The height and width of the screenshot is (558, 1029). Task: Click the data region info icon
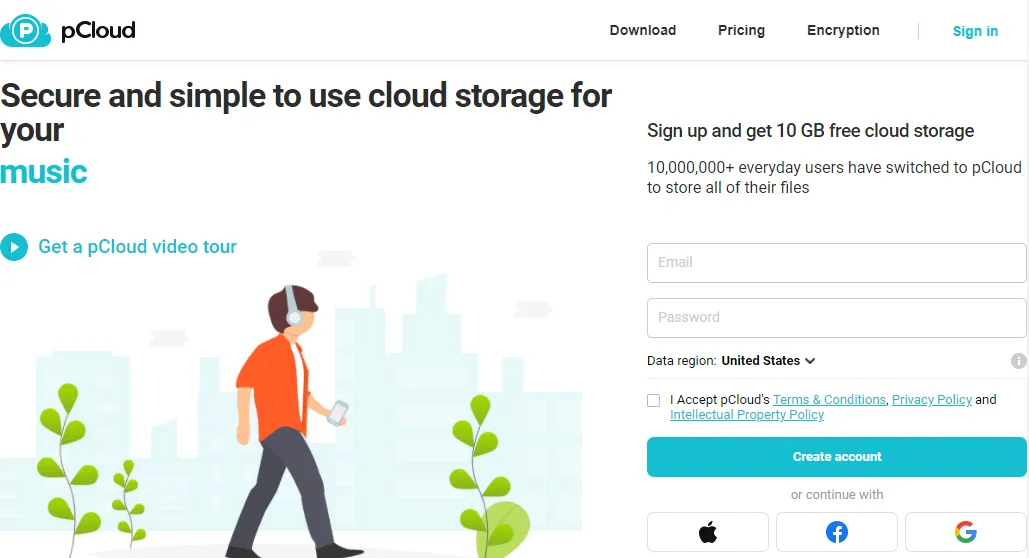point(1018,361)
